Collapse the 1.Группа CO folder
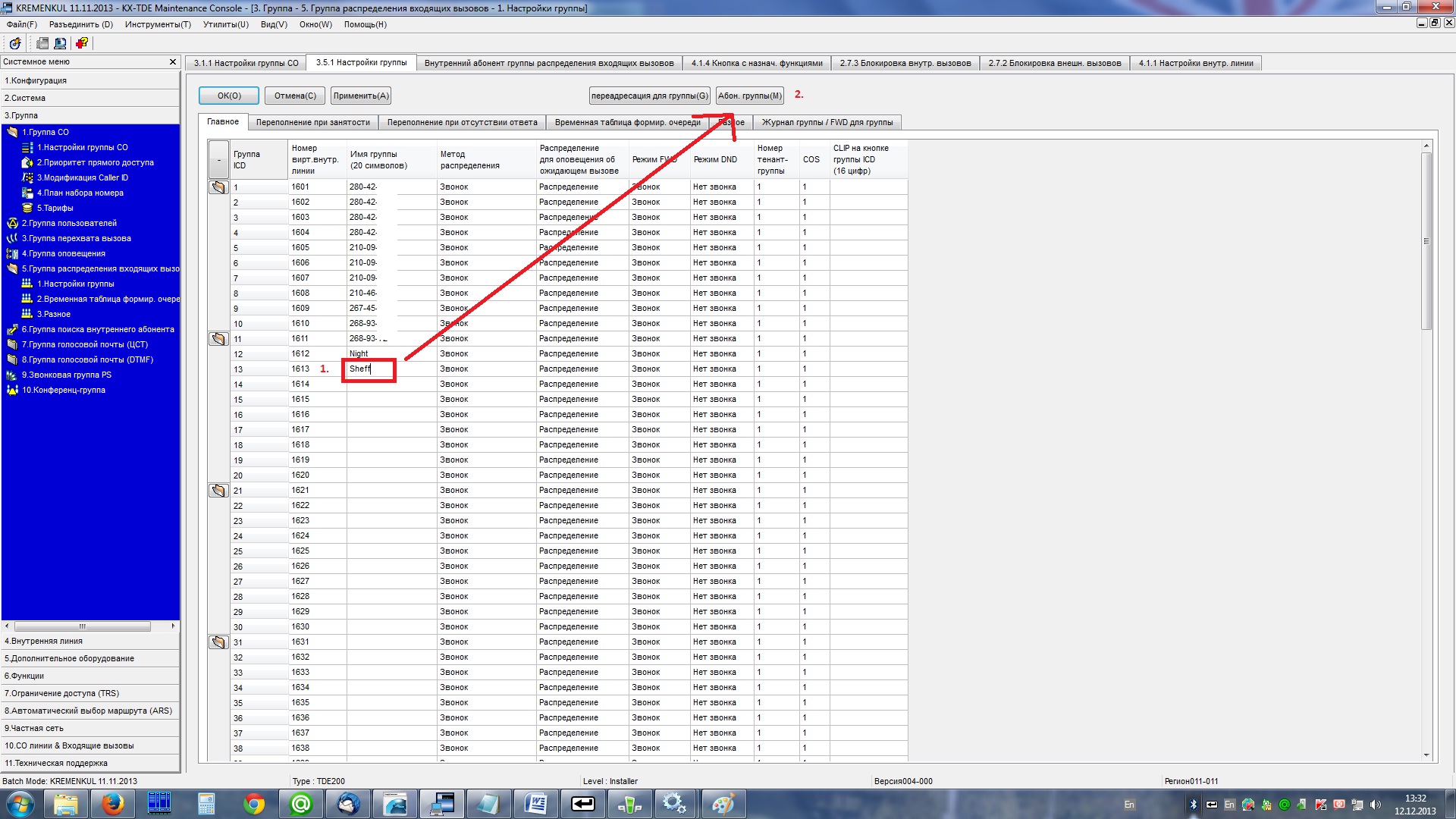The image size is (1456, 819). click(x=12, y=132)
